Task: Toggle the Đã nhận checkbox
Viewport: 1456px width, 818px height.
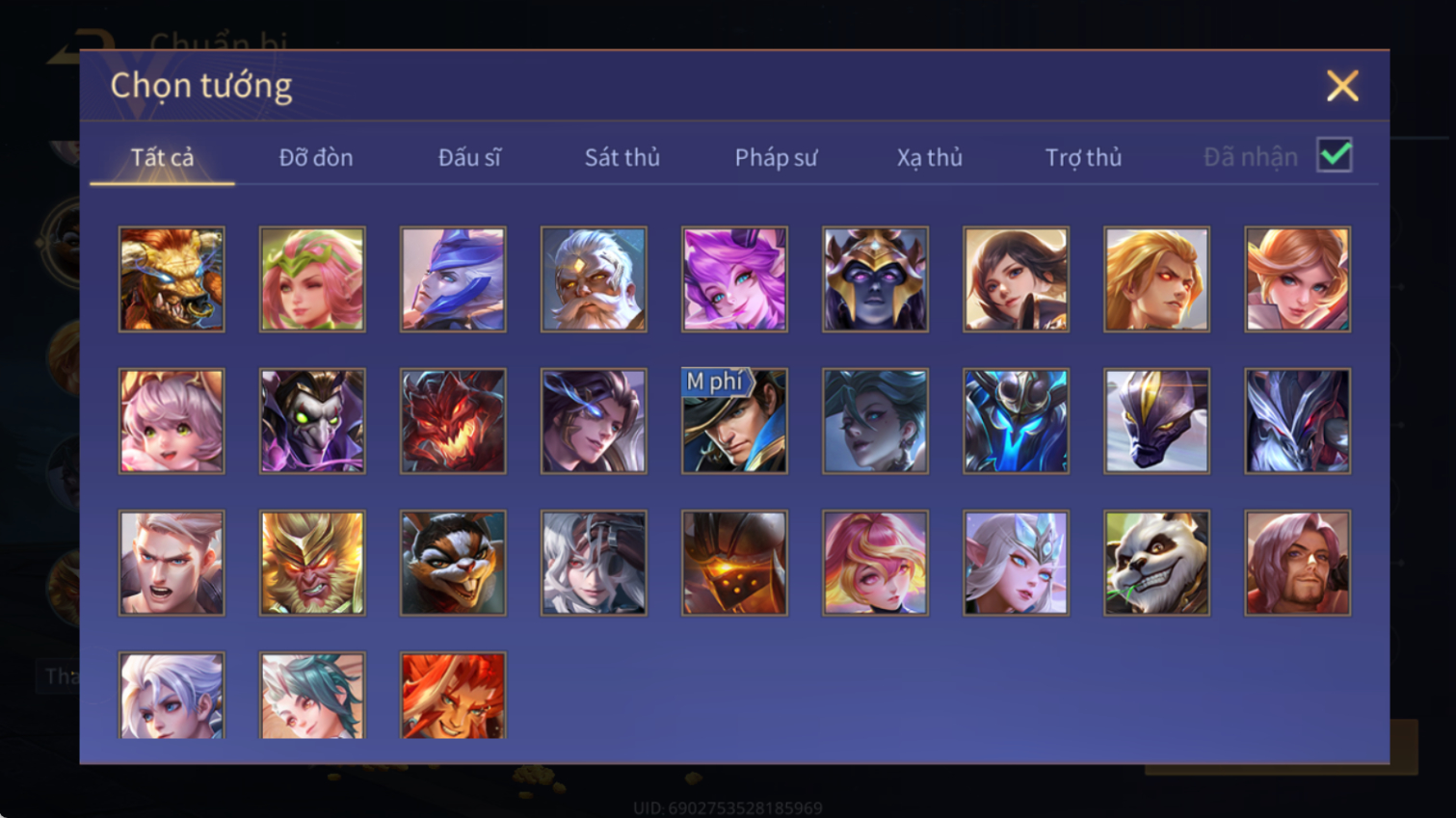Action: pos(1335,155)
